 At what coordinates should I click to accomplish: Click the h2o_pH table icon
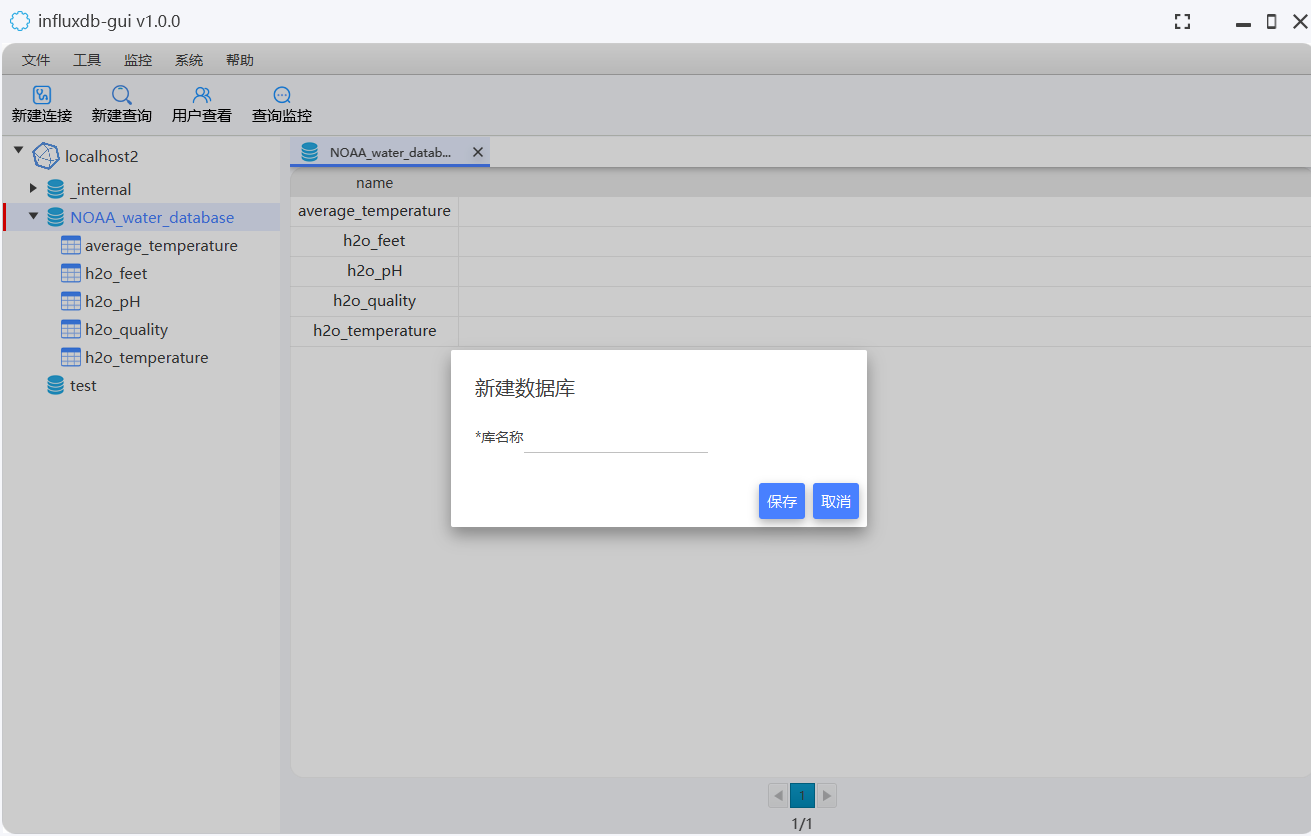point(71,301)
